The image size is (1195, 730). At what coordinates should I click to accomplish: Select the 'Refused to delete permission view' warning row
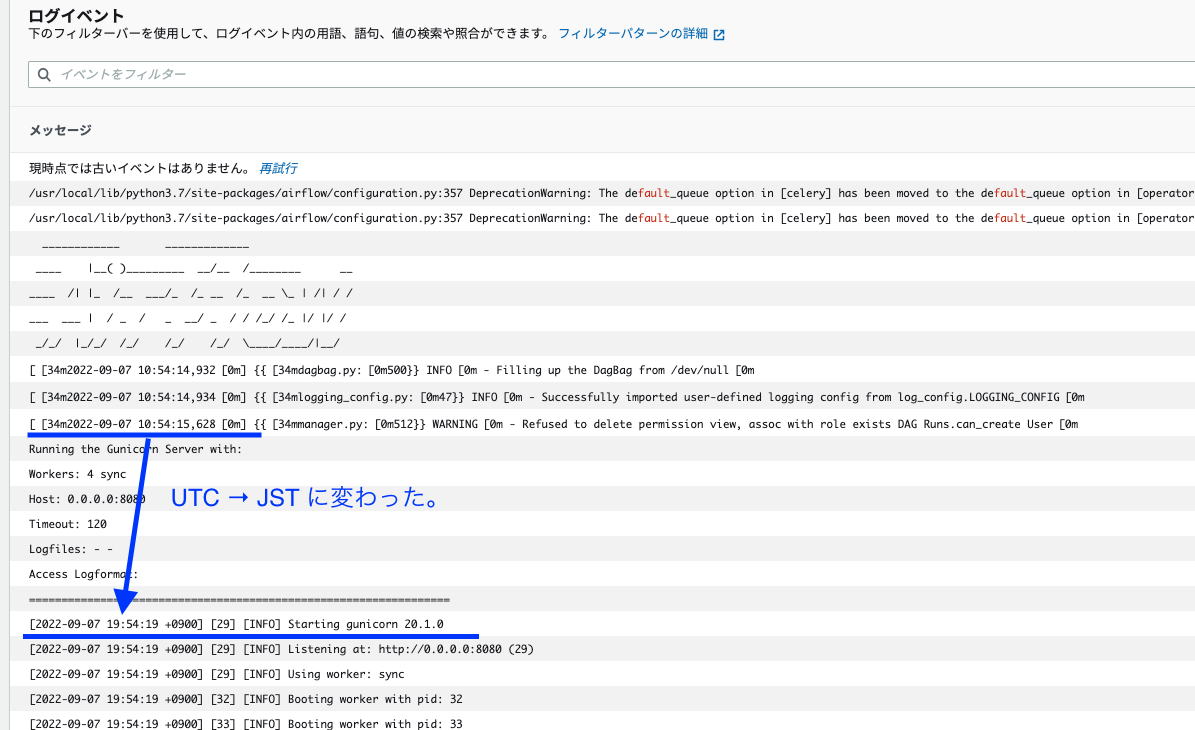click(602, 424)
